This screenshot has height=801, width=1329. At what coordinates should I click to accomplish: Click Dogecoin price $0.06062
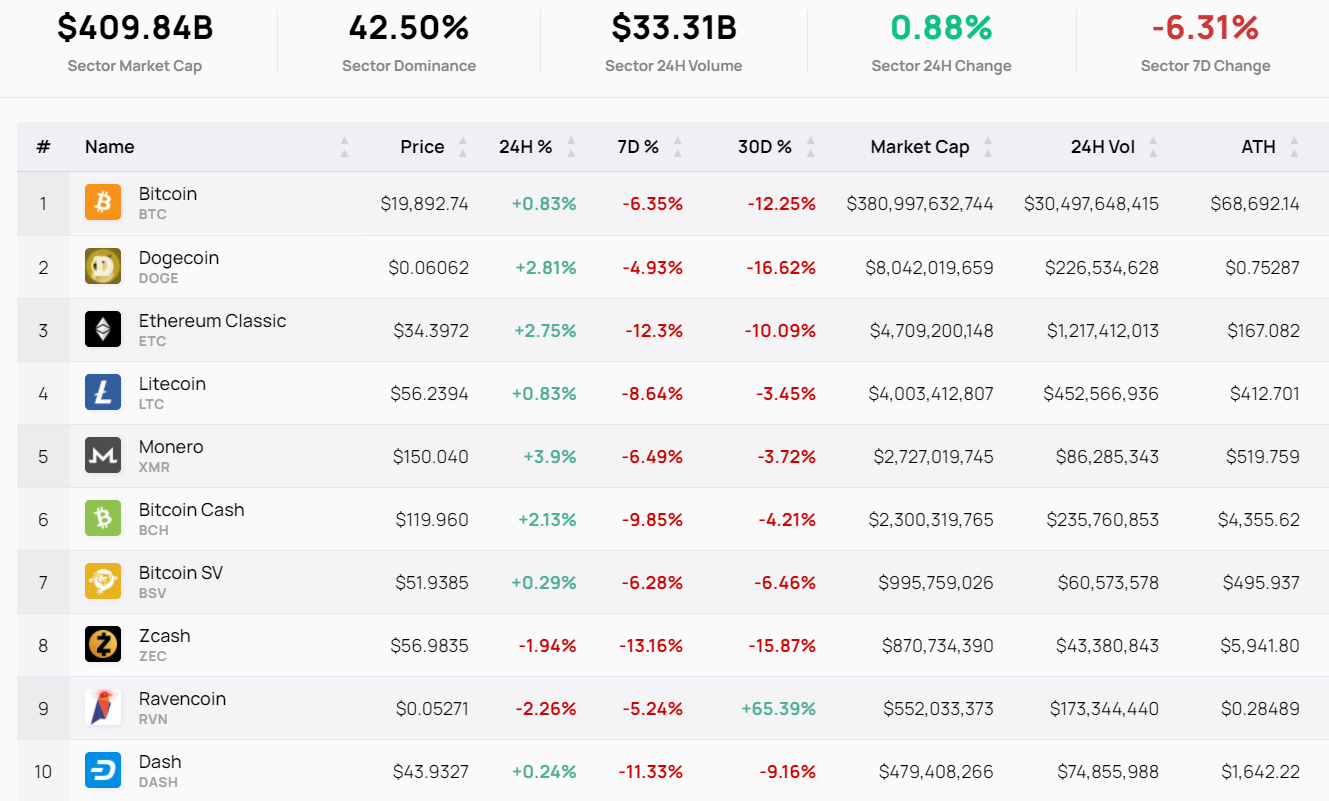[429, 267]
